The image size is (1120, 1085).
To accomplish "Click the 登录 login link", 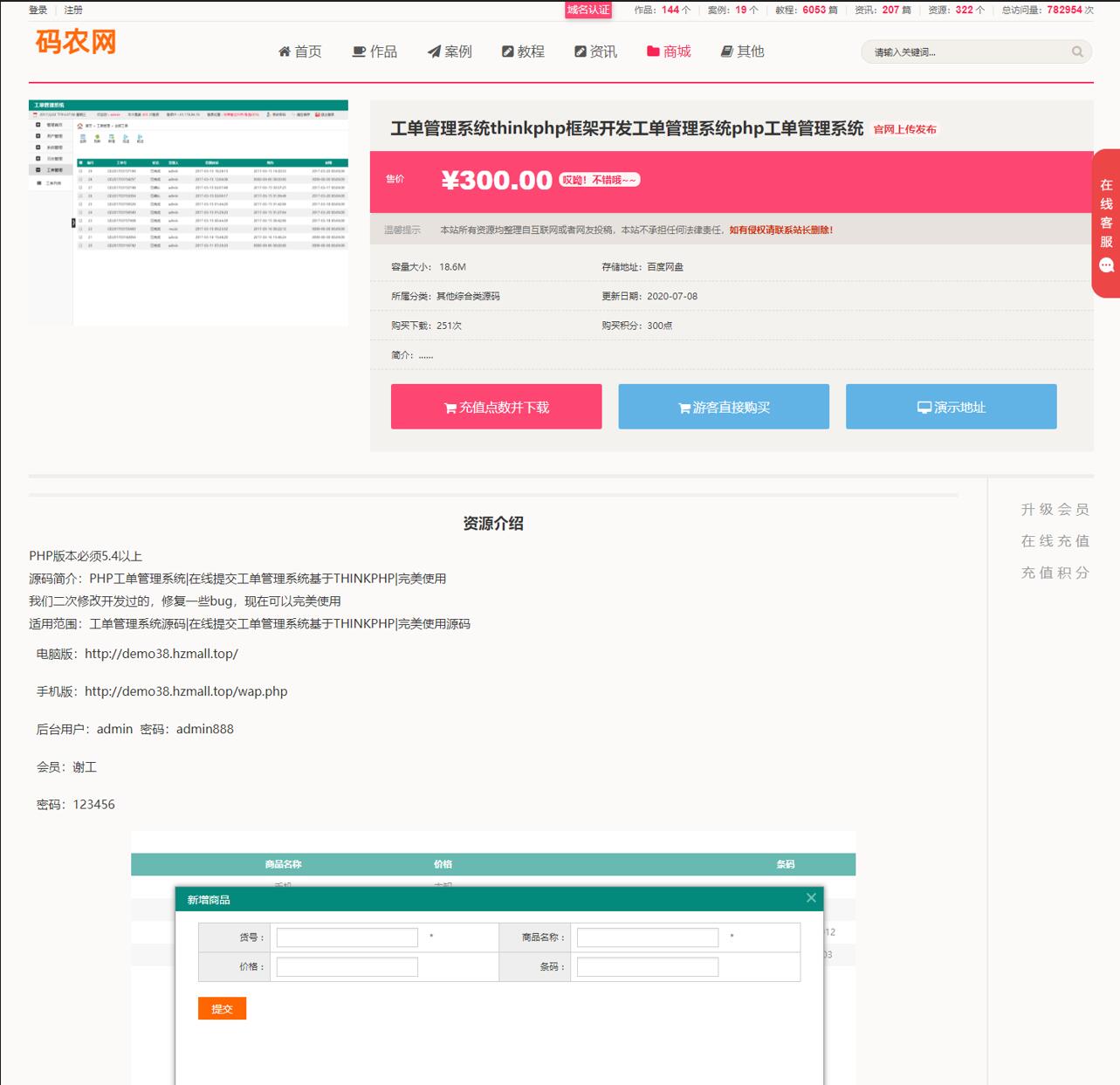I will point(38,10).
